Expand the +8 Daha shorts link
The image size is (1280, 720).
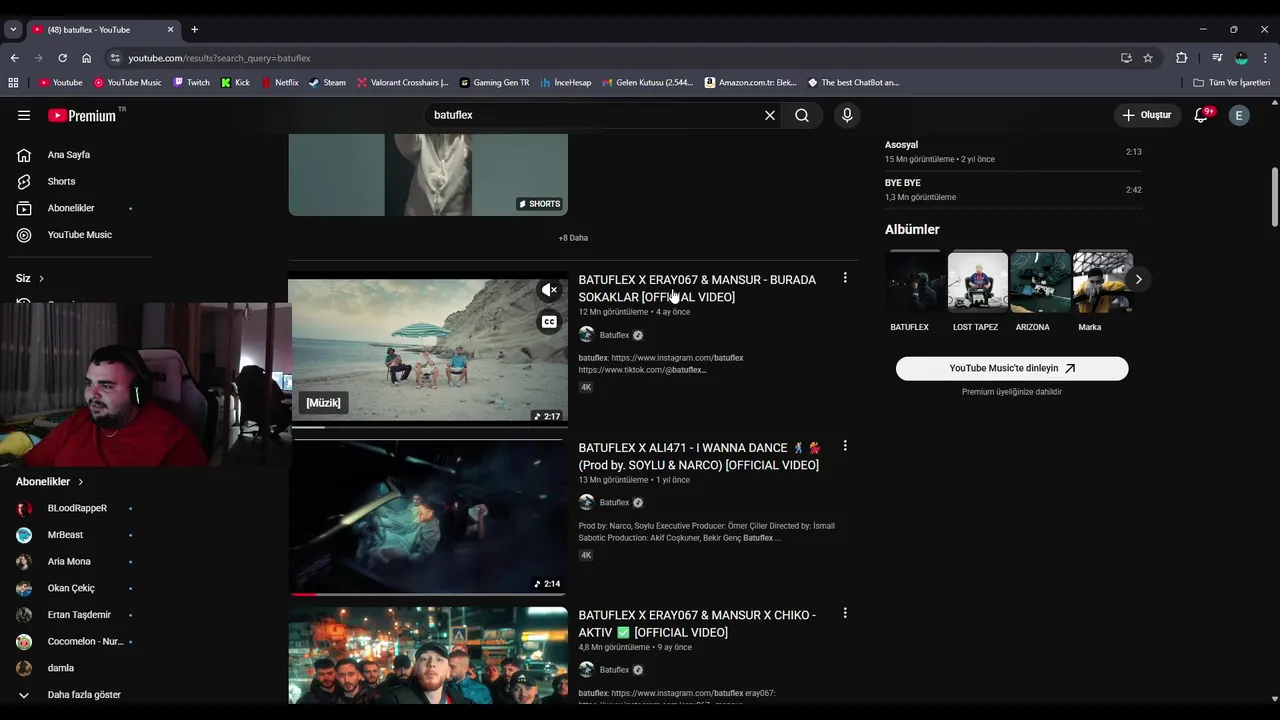point(573,238)
